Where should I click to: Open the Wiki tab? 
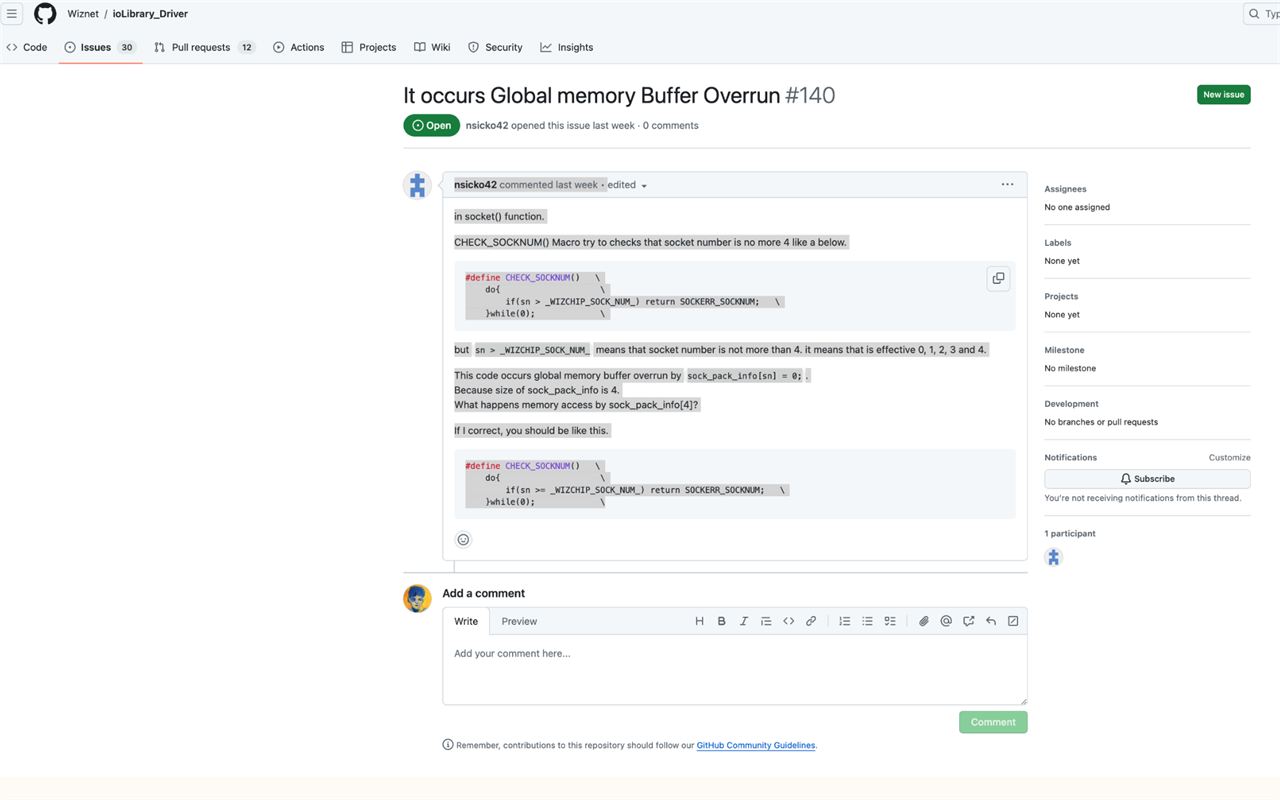[432, 47]
